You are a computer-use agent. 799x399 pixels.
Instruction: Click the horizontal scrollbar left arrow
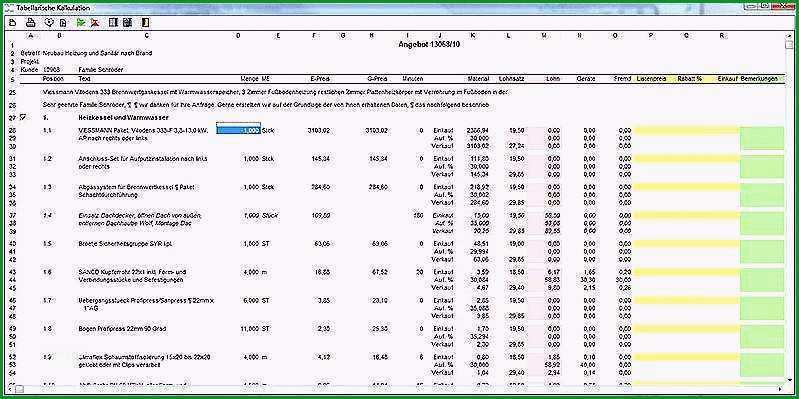[x=10, y=389]
